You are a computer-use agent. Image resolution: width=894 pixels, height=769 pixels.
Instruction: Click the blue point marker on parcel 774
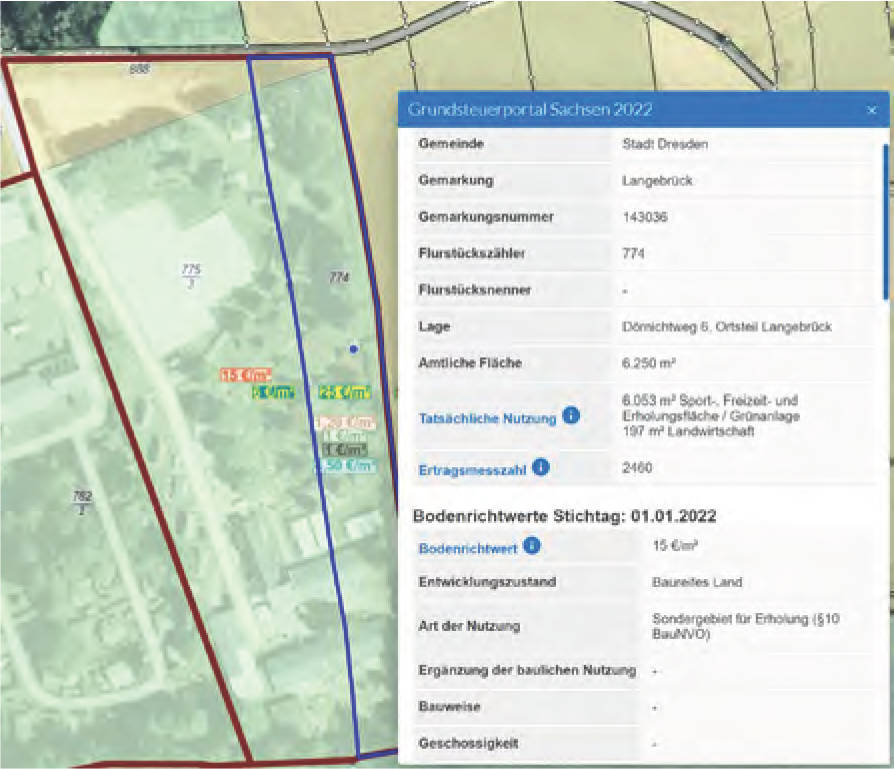pyautogui.click(x=352, y=347)
